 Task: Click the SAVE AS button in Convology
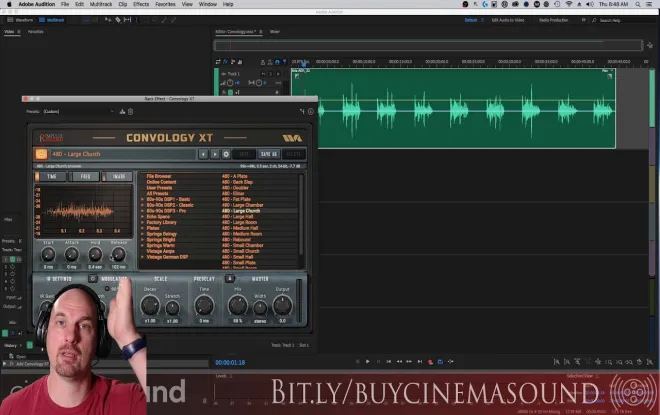[x=269, y=154]
